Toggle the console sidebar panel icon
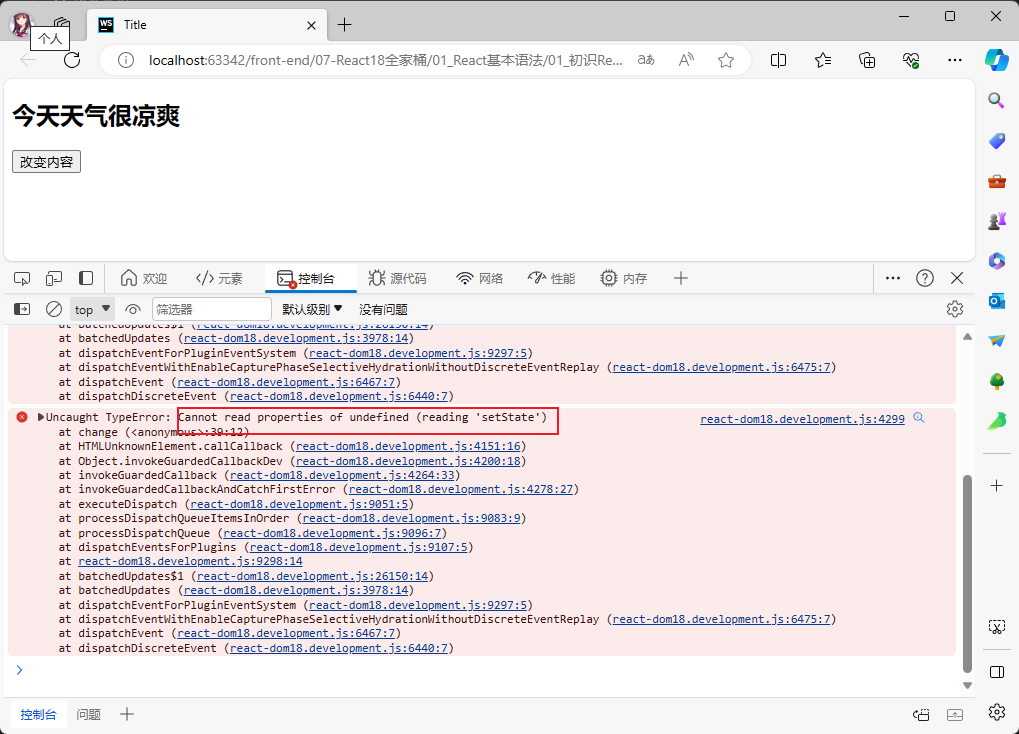The height and width of the screenshot is (734, 1019). [22, 309]
